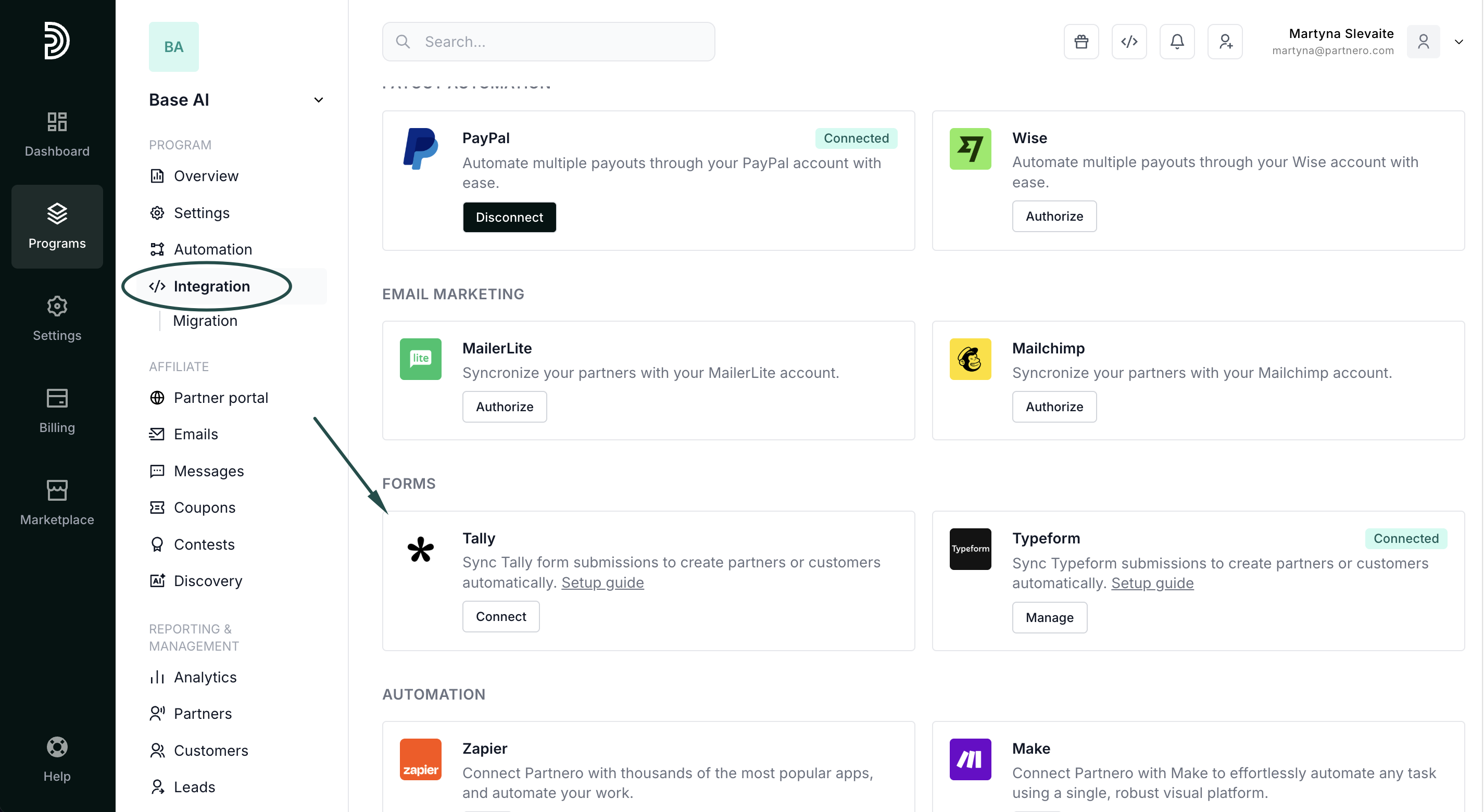The height and width of the screenshot is (812, 1484).
Task: Click the profile avatar for Martyna Slevaite
Action: click(1423, 42)
